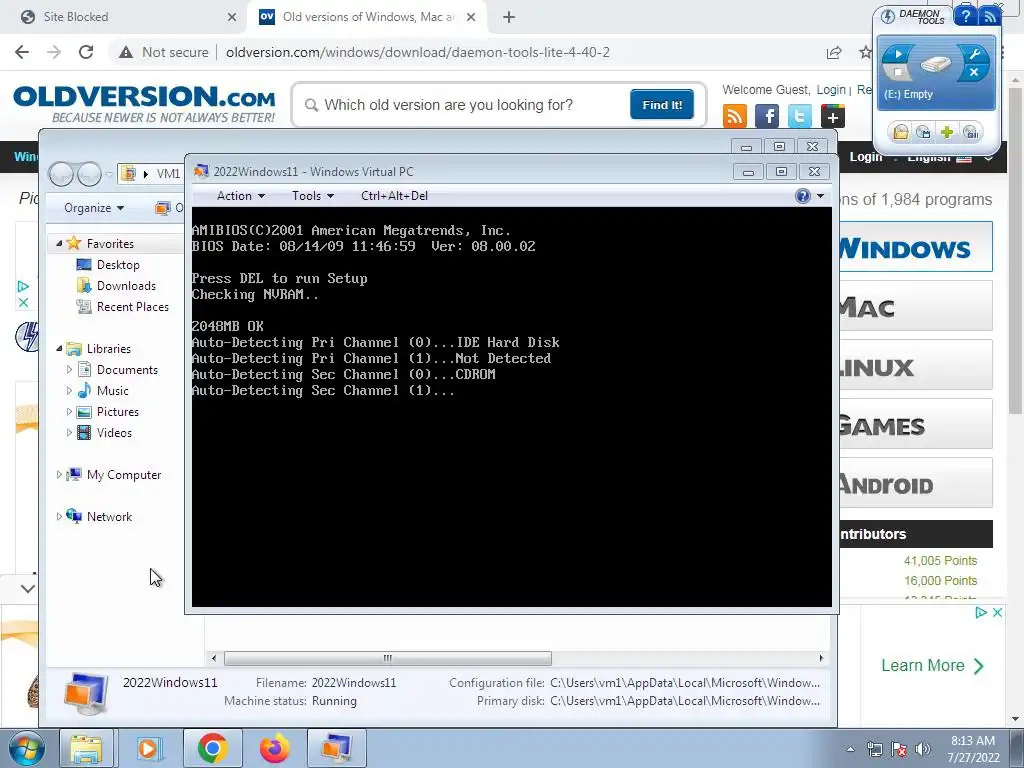Expand the Documents library node
1024x768 pixels.
point(69,370)
